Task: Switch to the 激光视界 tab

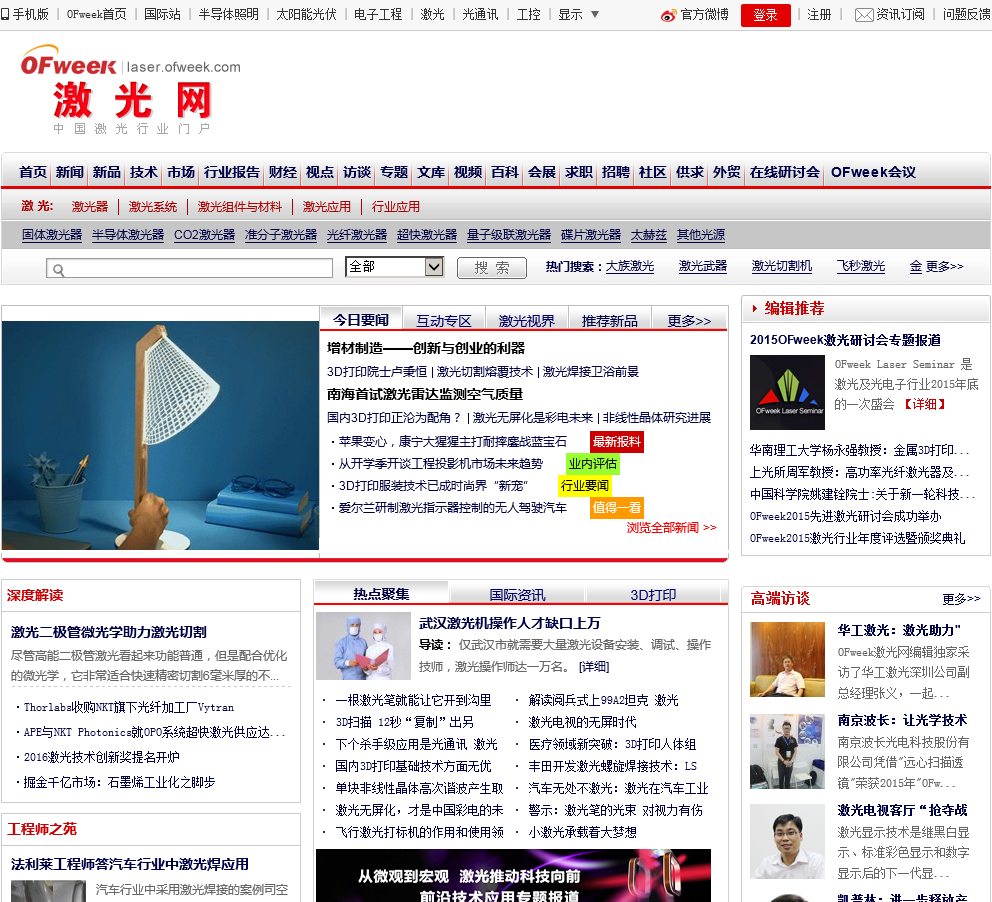Action: pos(526,321)
